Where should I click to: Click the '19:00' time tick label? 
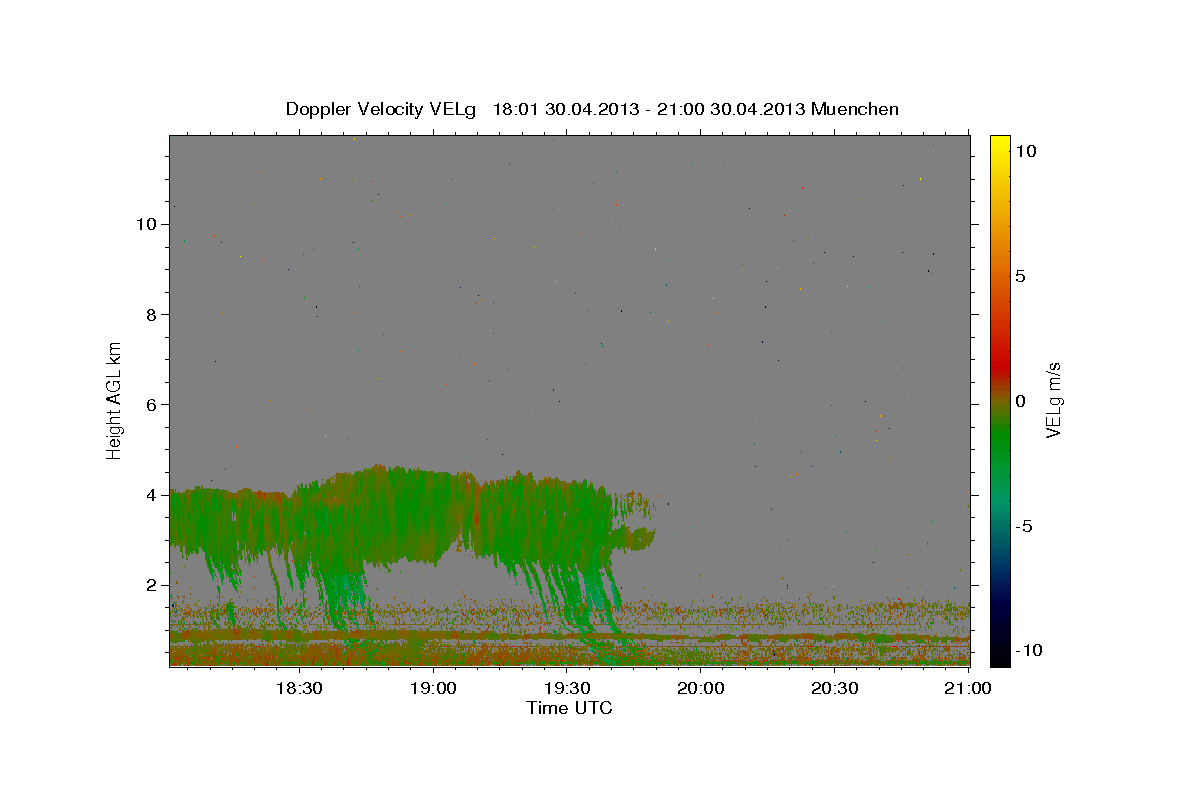[432, 688]
